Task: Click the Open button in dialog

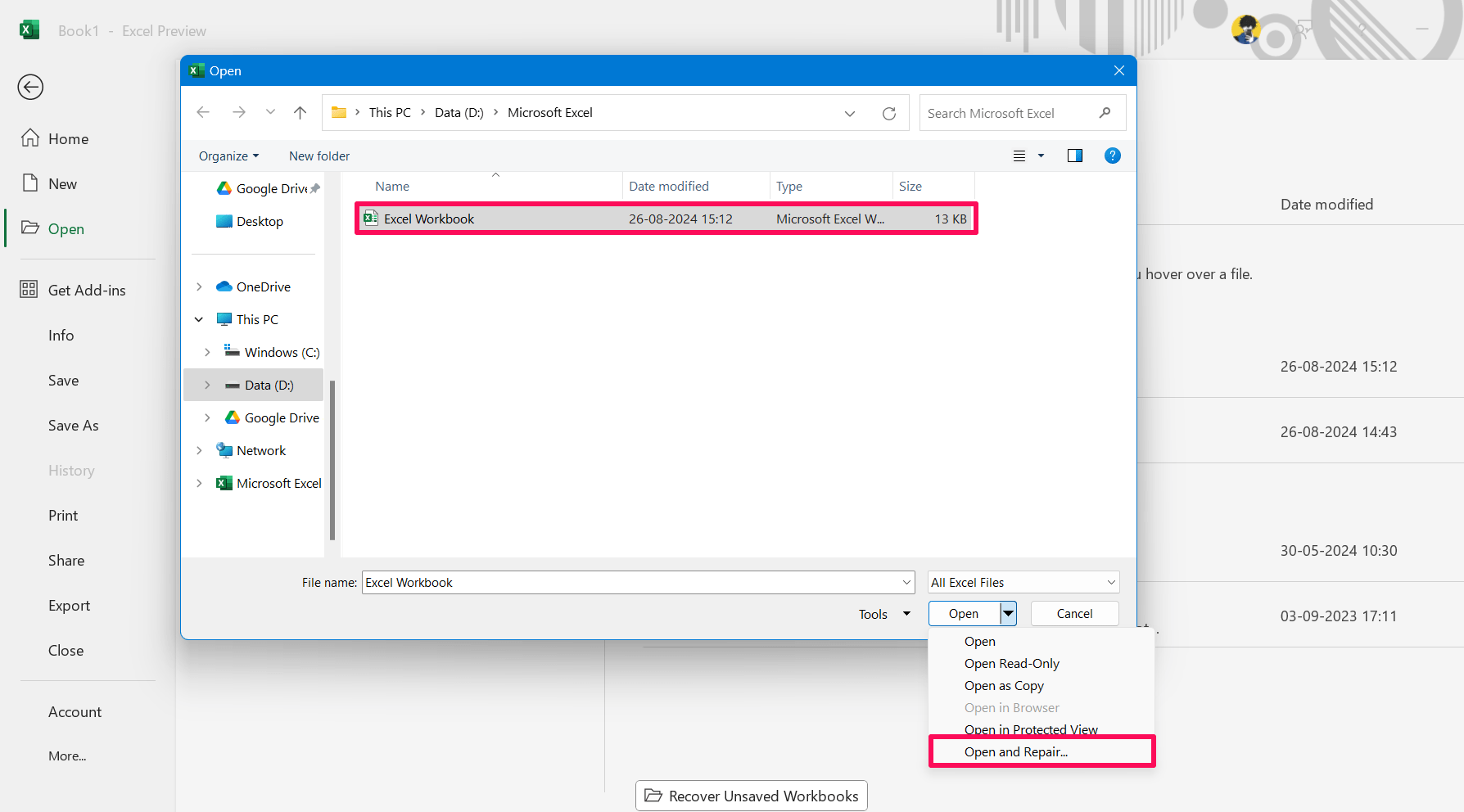Action: point(964,613)
